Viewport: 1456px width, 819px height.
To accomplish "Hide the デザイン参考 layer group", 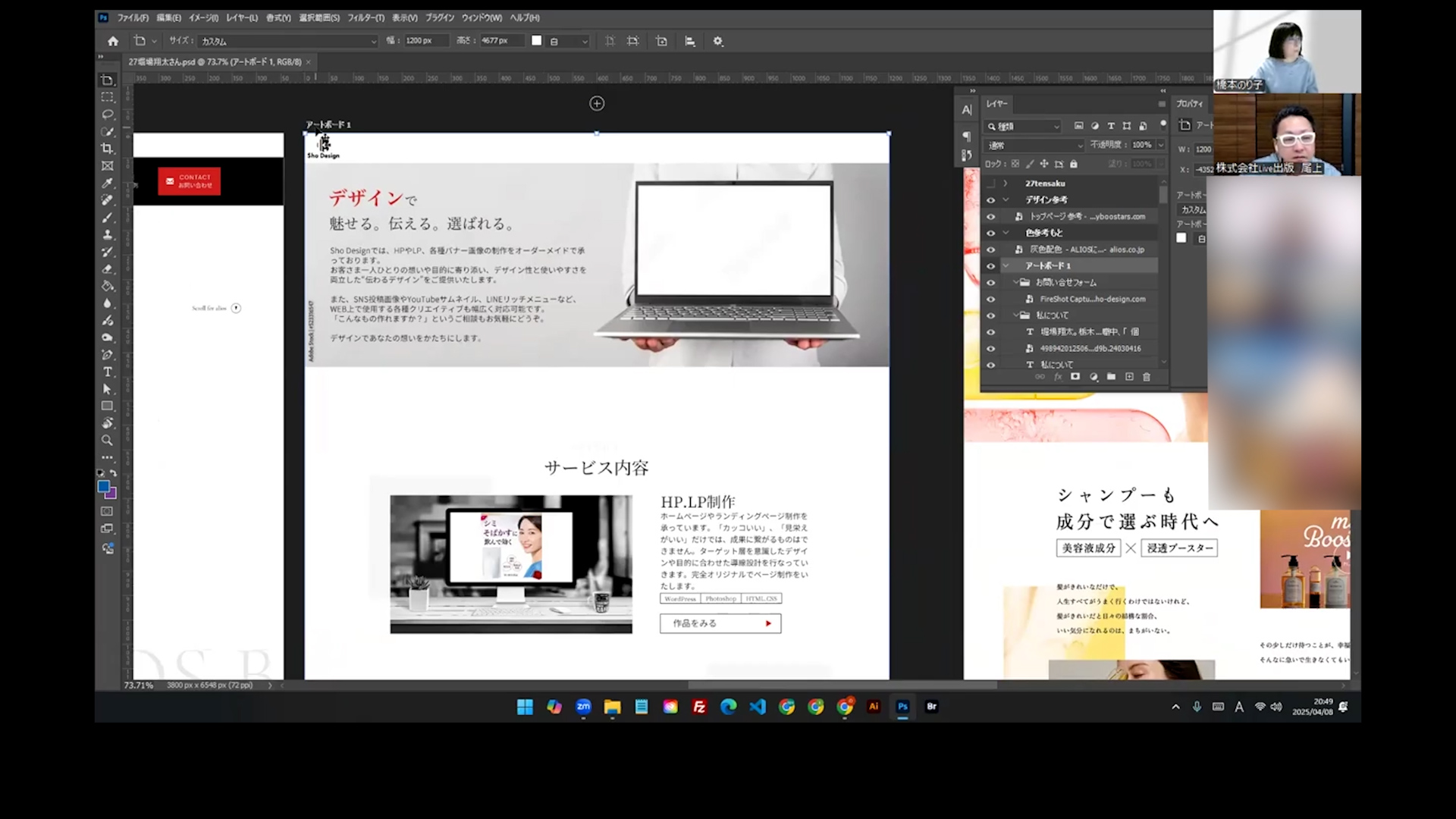I will tap(990, 200).
